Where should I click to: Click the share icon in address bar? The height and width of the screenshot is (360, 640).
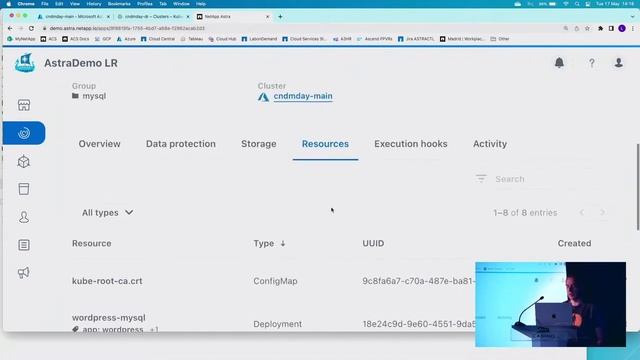pyautogui.click(x=577, y=28)
